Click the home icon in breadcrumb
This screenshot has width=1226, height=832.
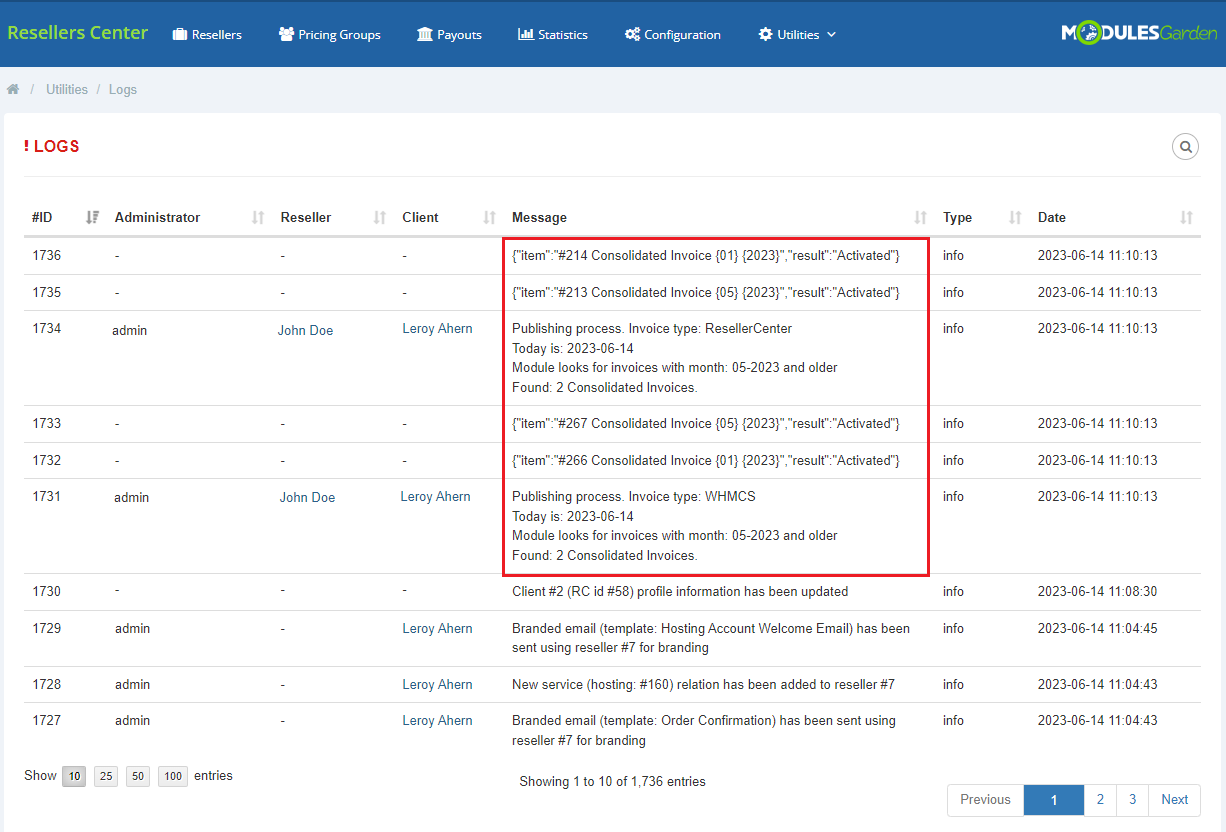(x=13, y=89)
